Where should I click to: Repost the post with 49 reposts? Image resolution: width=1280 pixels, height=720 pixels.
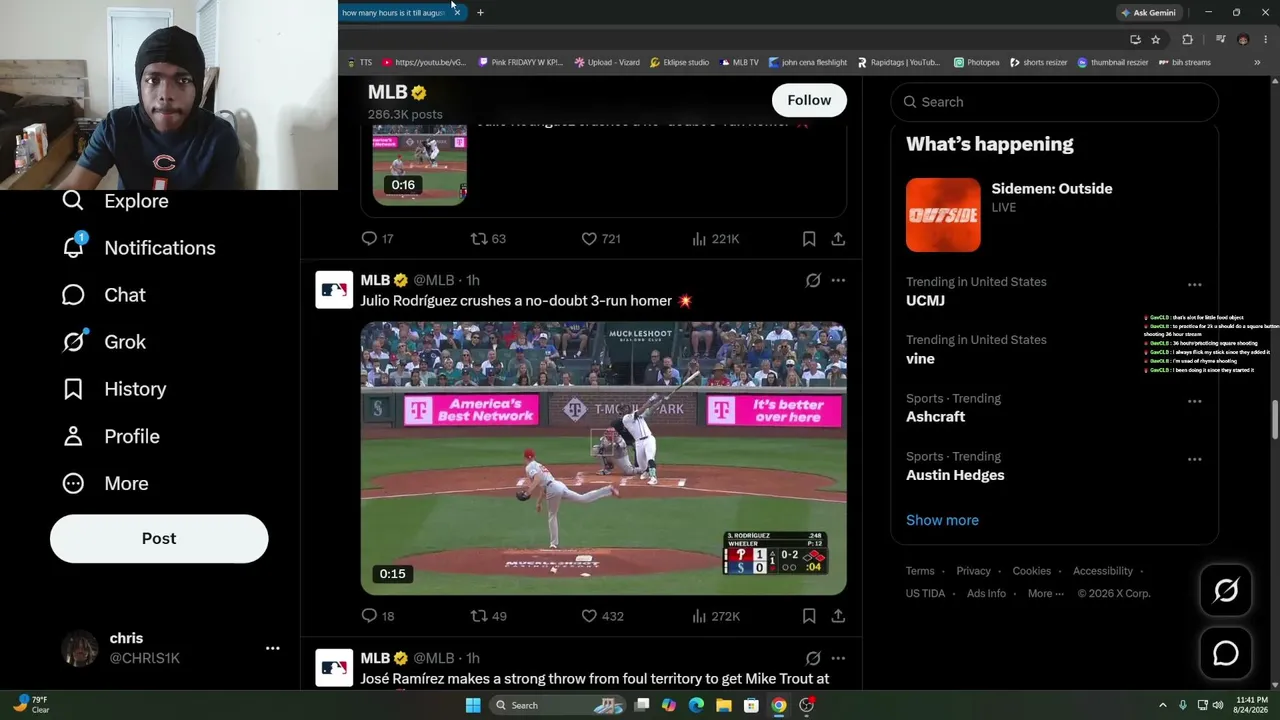pos(489,616)
